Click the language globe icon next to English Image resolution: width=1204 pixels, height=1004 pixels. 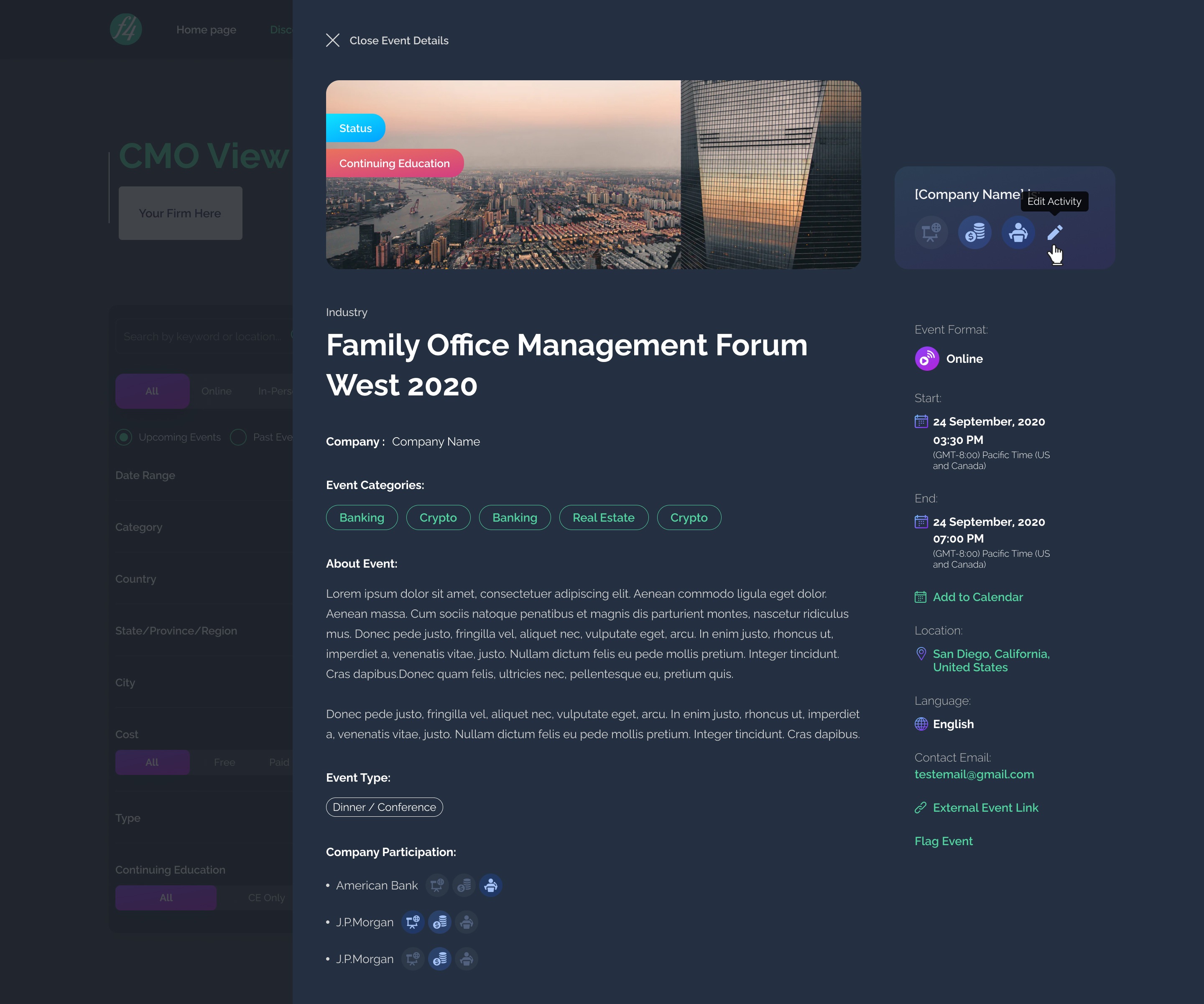(x=921, y=723)
